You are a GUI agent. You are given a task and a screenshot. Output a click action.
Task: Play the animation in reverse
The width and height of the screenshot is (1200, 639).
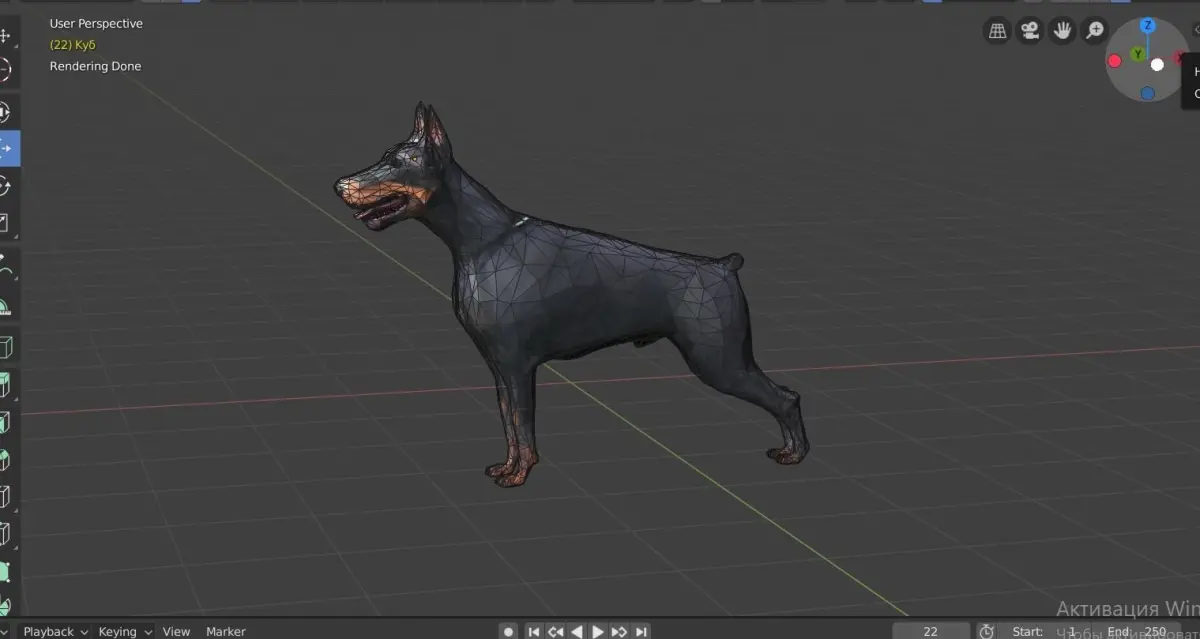(x=576, y=631)
